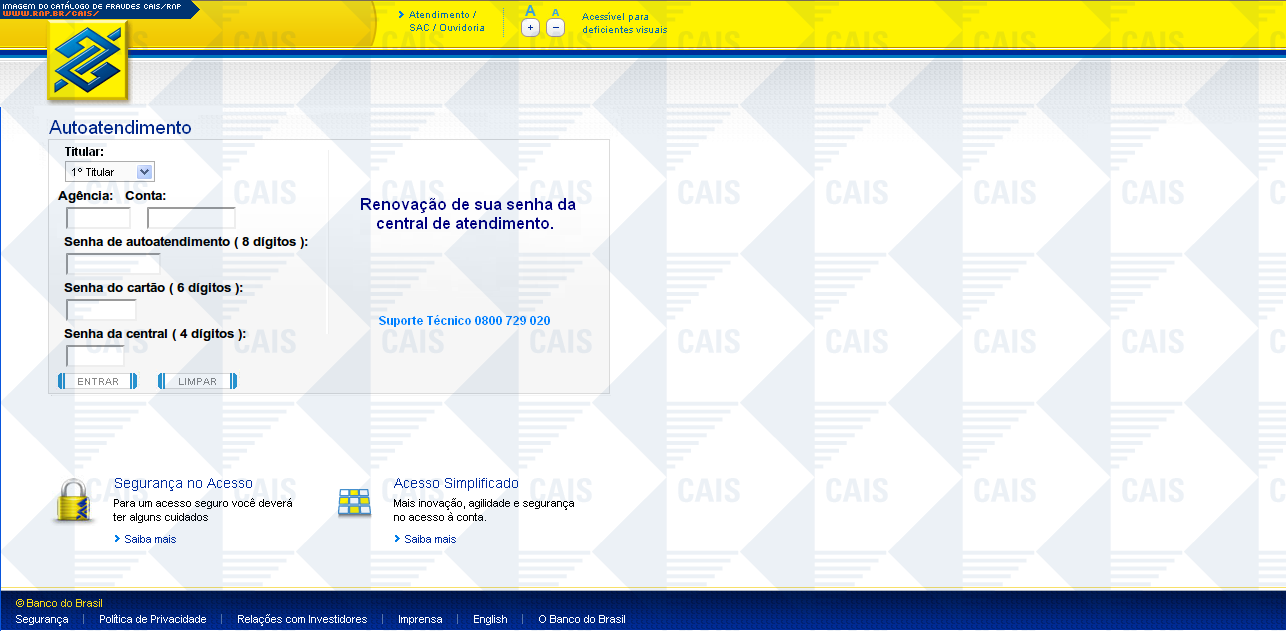Image resolution: width=1286 pixels, height=631 pixels.
Task: Increase font size with plus button
Action: click(x=530, y=28)
